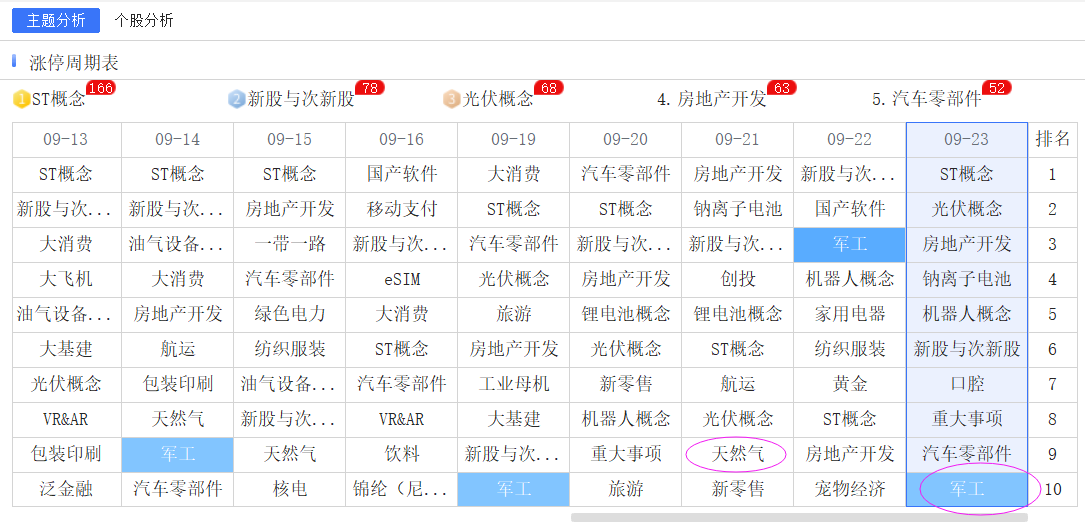Viewport: 1085px width, 522px height.
Task: Click the 大飞机 cell
Action: [66, 280]
